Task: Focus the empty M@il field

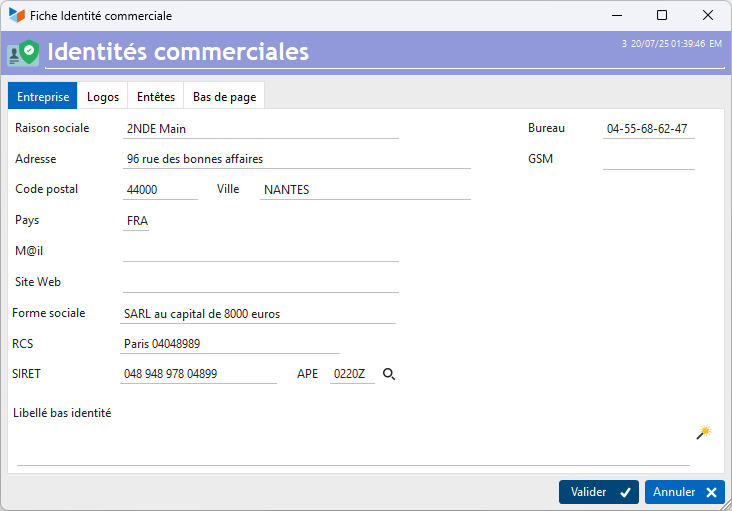Action: tap(260, 252)
